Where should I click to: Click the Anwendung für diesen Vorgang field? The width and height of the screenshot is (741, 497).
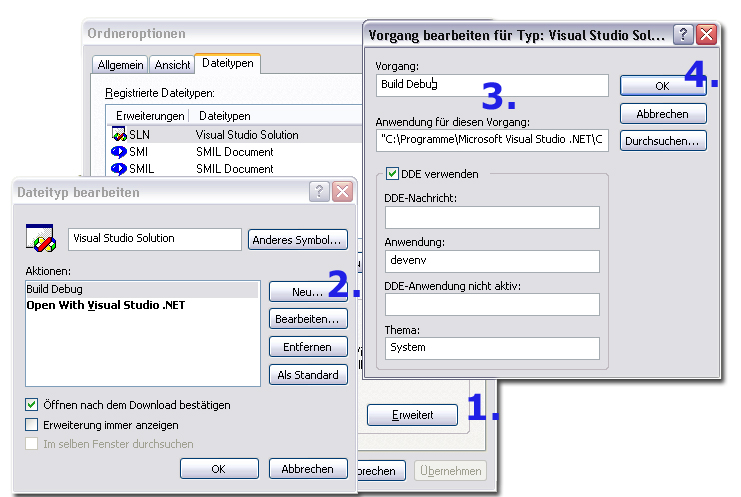(492, 140)
